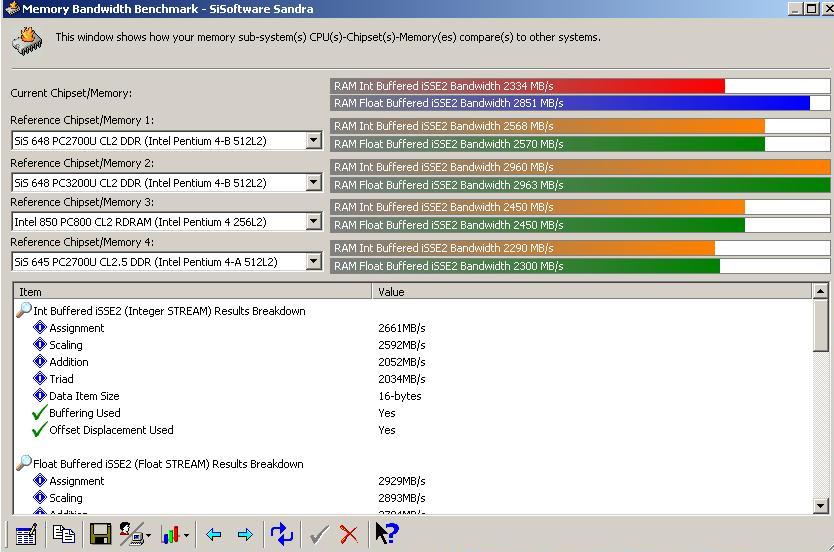Click blue diamond icon beside Addition 2052MB/s
Screen dimensions: 834x552
click(40, 362)
